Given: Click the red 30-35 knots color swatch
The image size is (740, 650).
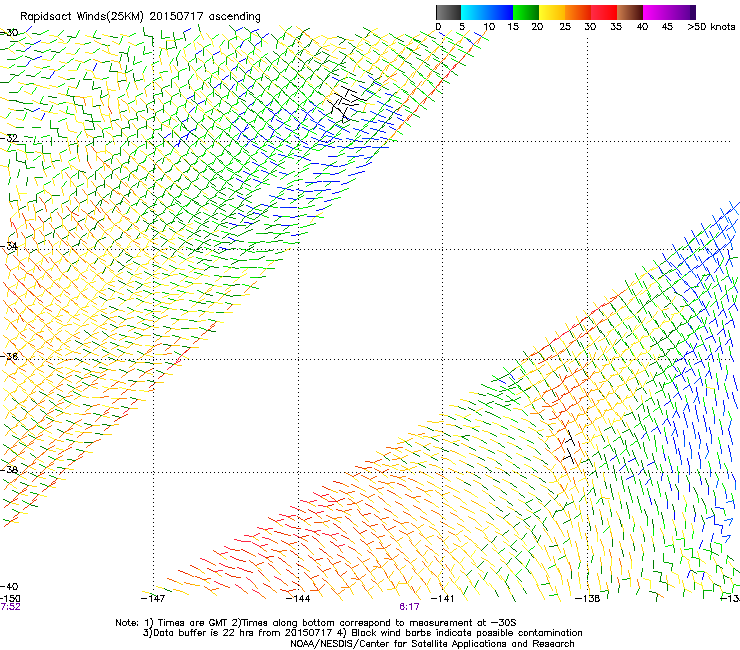Looking at the screenshot, I should point(604,12).
